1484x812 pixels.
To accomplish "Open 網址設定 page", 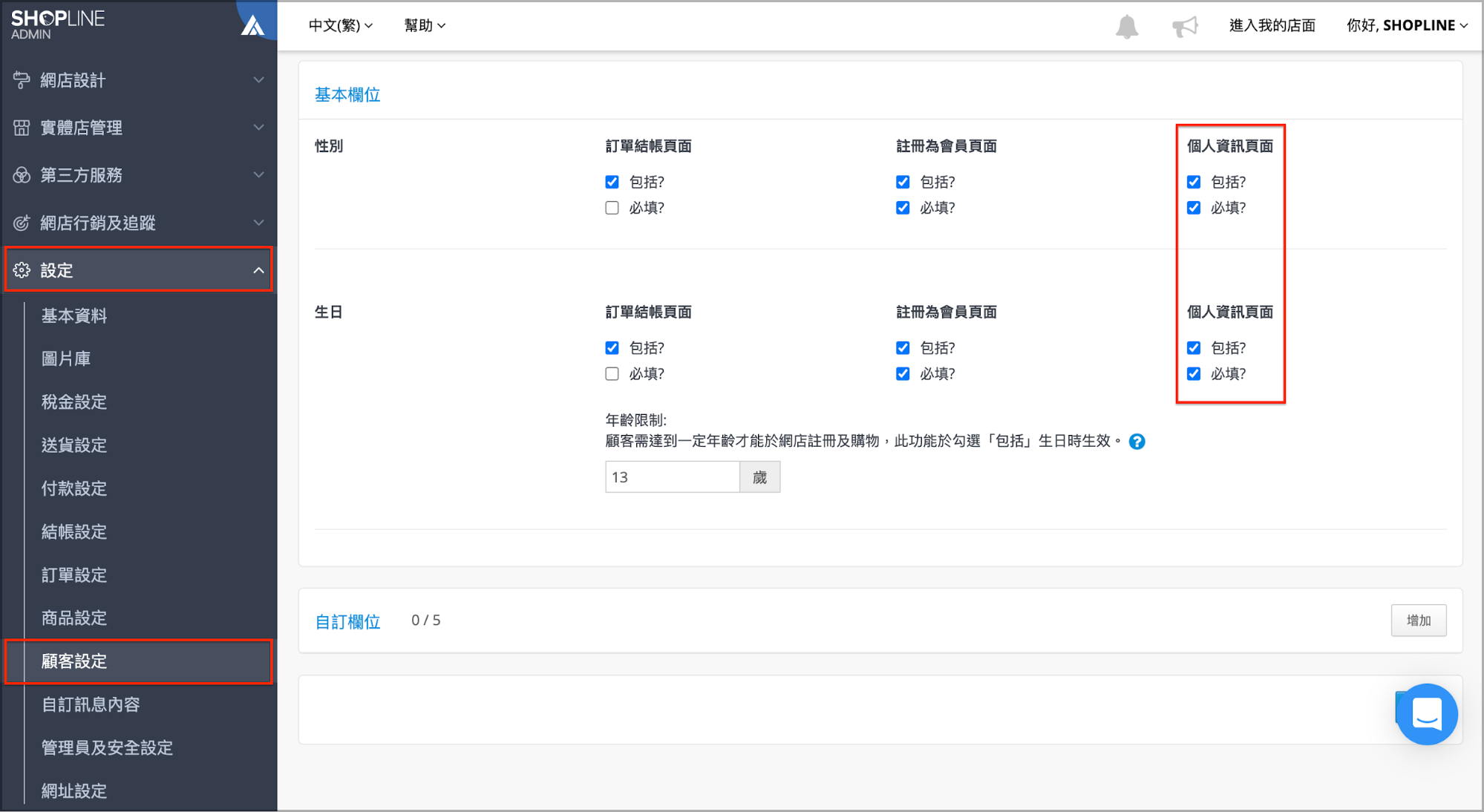I will tap(74, 791).
